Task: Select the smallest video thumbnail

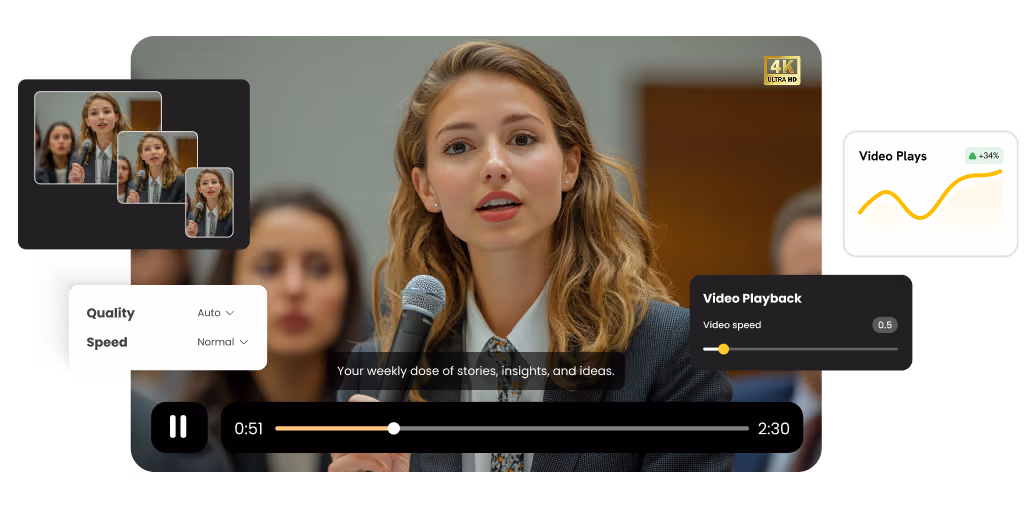Action: tap(209, 202)
